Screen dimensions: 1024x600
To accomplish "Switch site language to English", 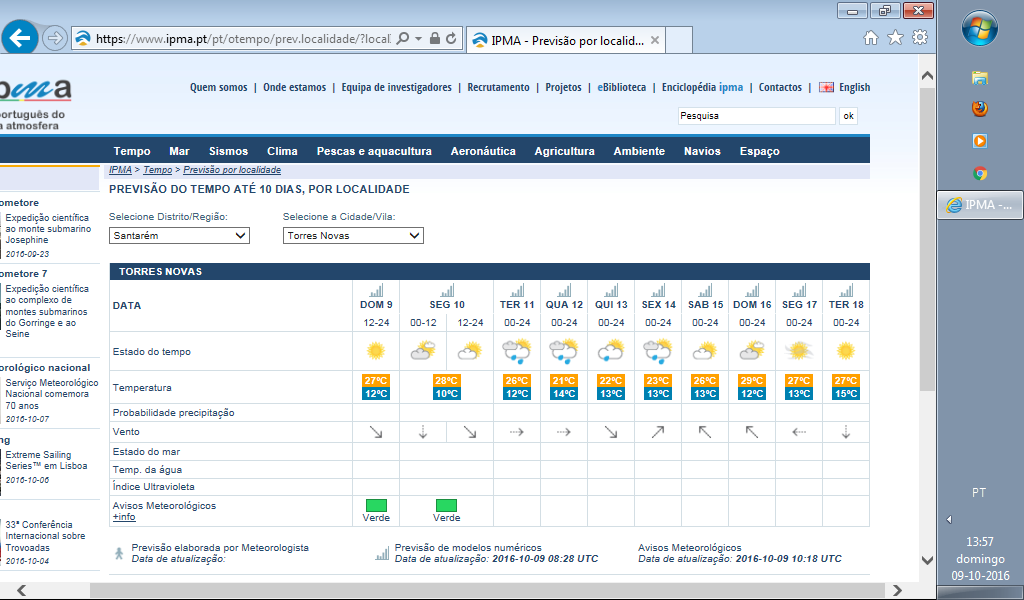I will 854,87.
